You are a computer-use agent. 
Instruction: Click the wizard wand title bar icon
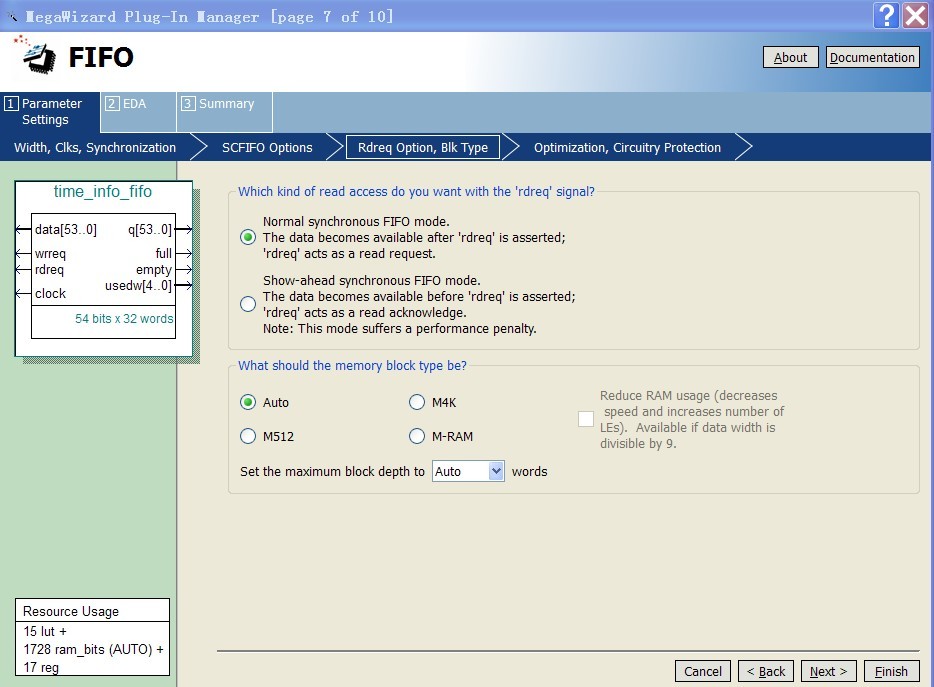coord(12,17)
